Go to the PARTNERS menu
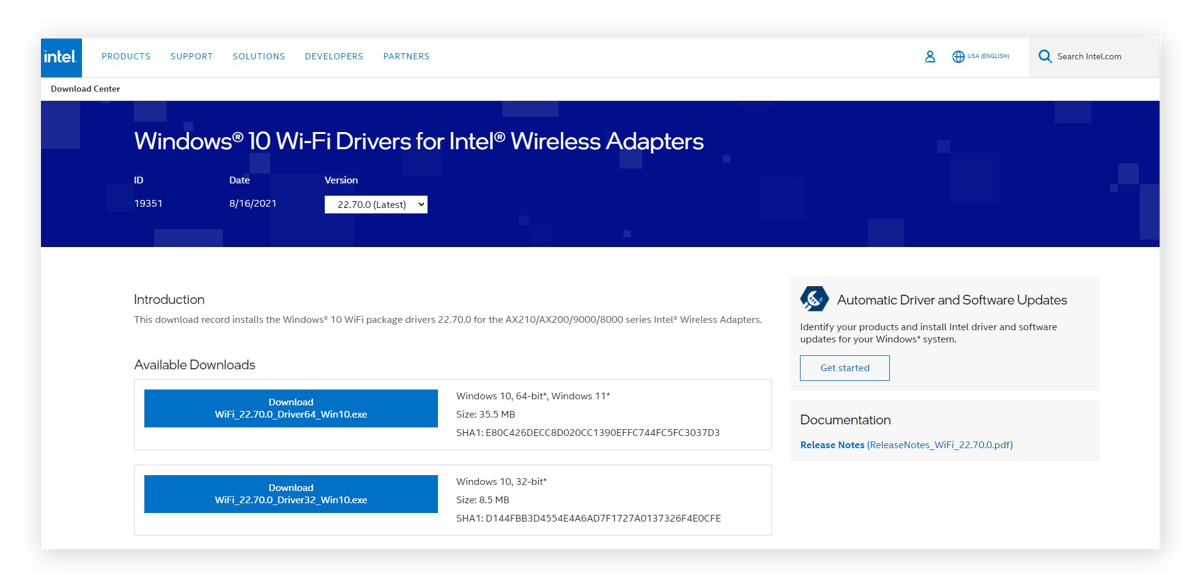Screen dimensions: 1200x587 coord(406,57)
